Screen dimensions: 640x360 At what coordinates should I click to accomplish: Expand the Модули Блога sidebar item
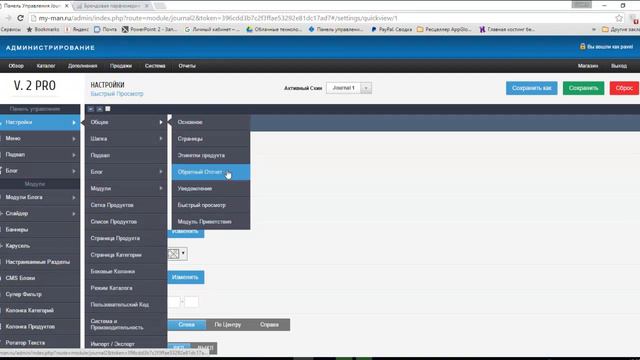[x=40, y=197]
